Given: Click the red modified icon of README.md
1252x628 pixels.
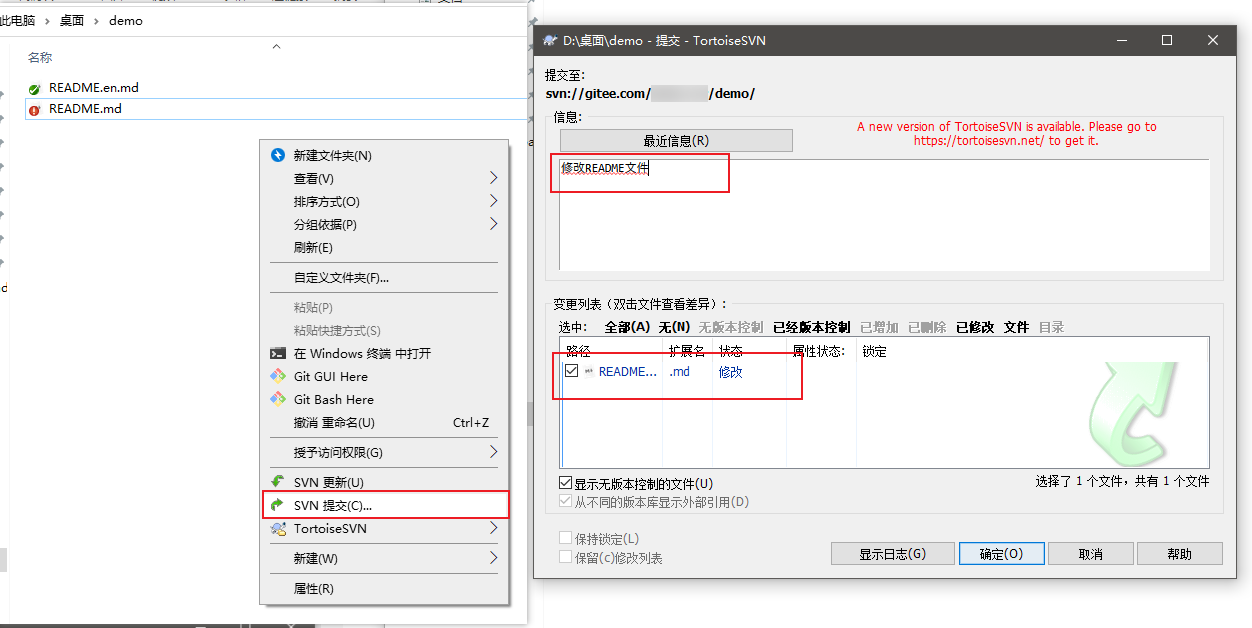Looking at the screenshot, I should tap(35, 110).
